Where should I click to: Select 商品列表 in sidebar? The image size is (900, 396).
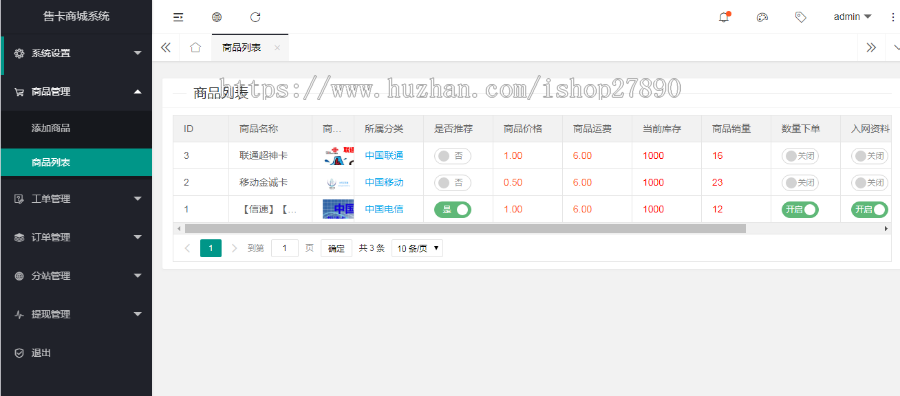[x=76, y=162]
